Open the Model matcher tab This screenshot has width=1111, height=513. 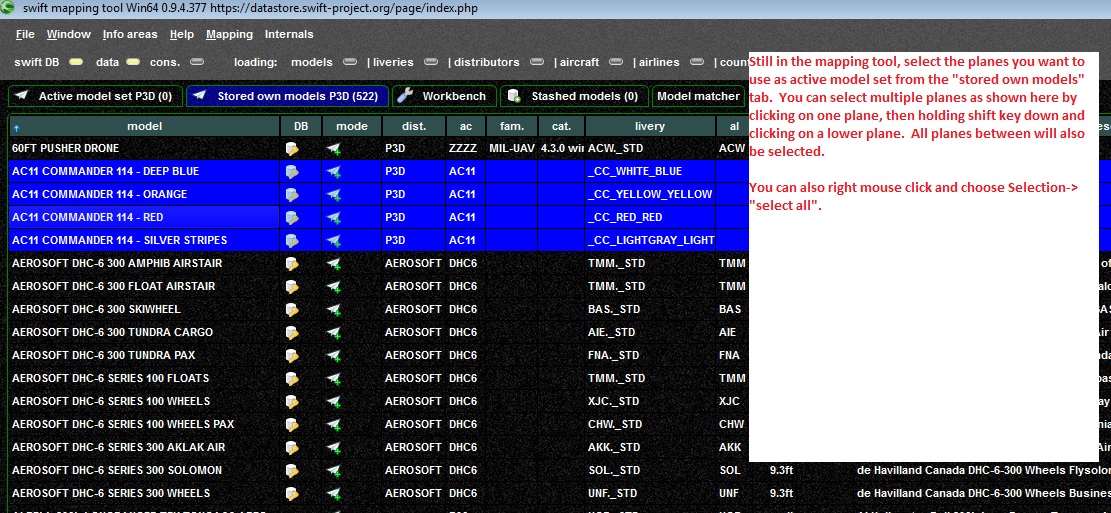[698, 96]
